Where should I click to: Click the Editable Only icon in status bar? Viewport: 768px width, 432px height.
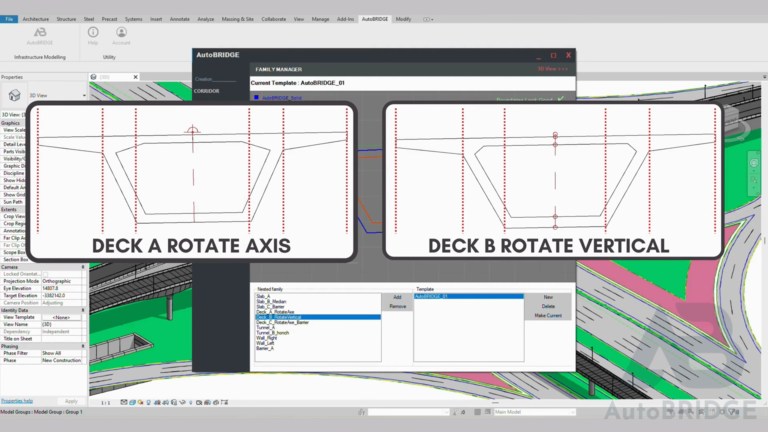coord(456,412)
